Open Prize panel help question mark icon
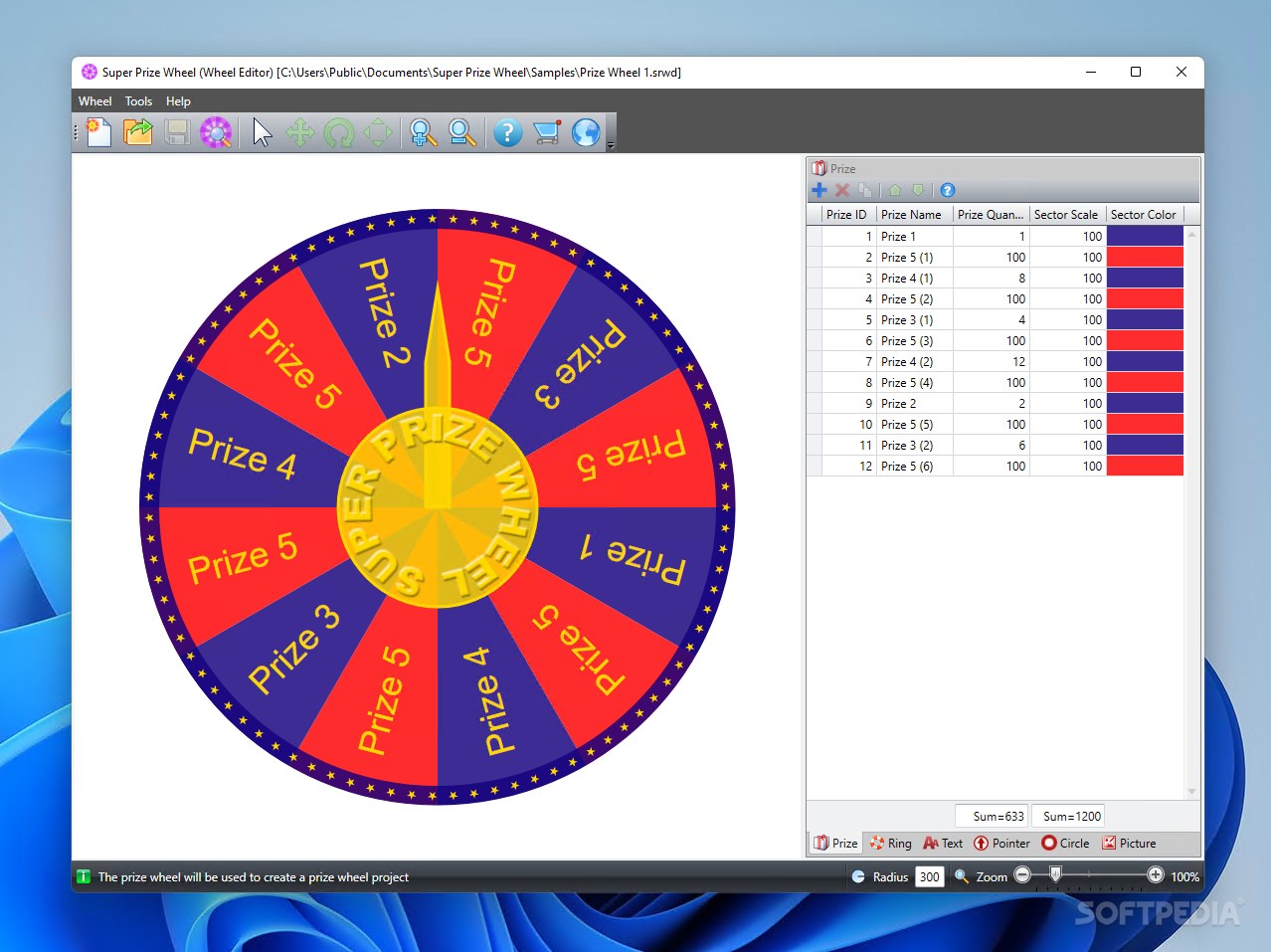 [x=948, y=190]
